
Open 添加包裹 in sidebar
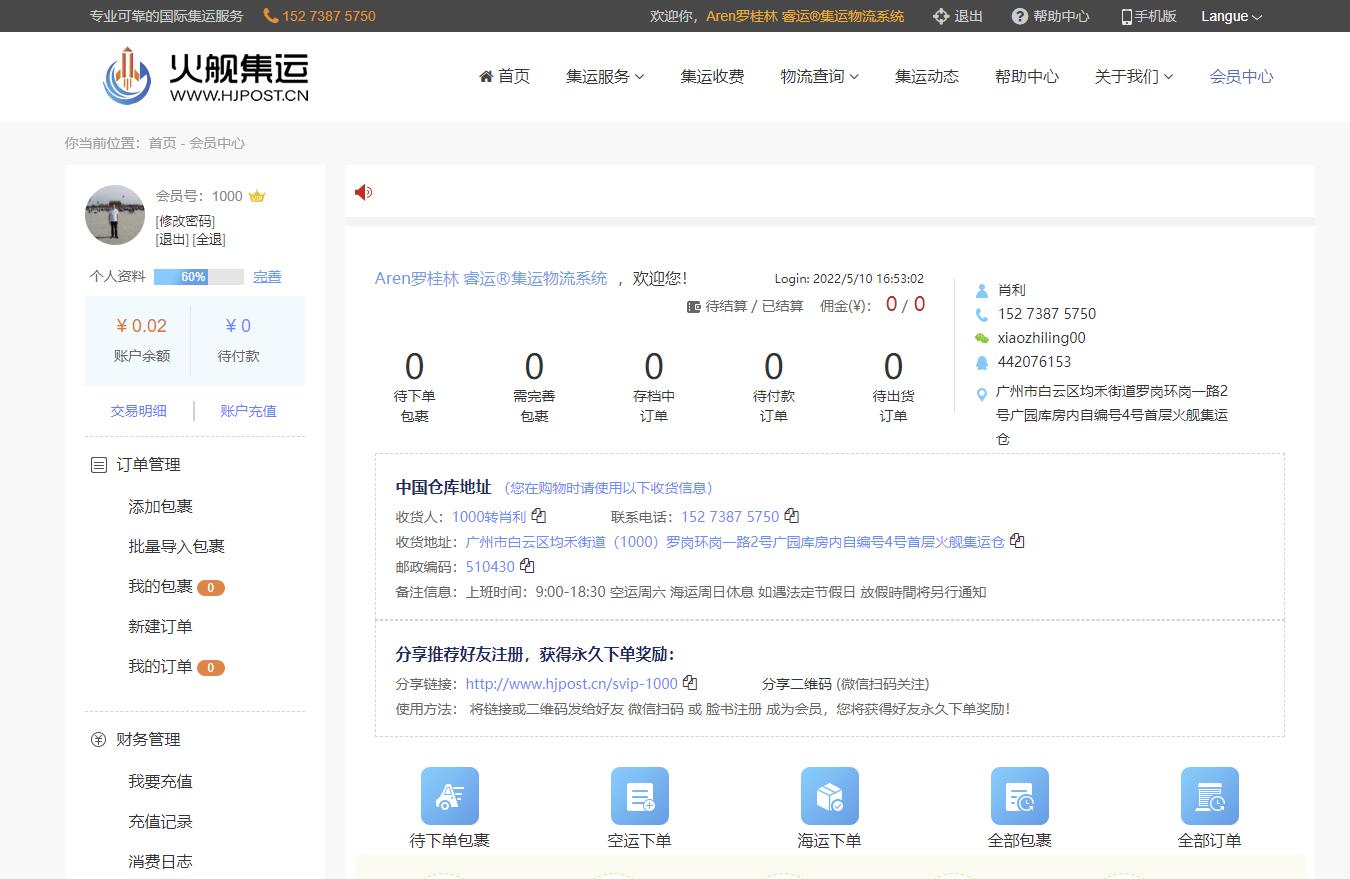pos(160,507)
